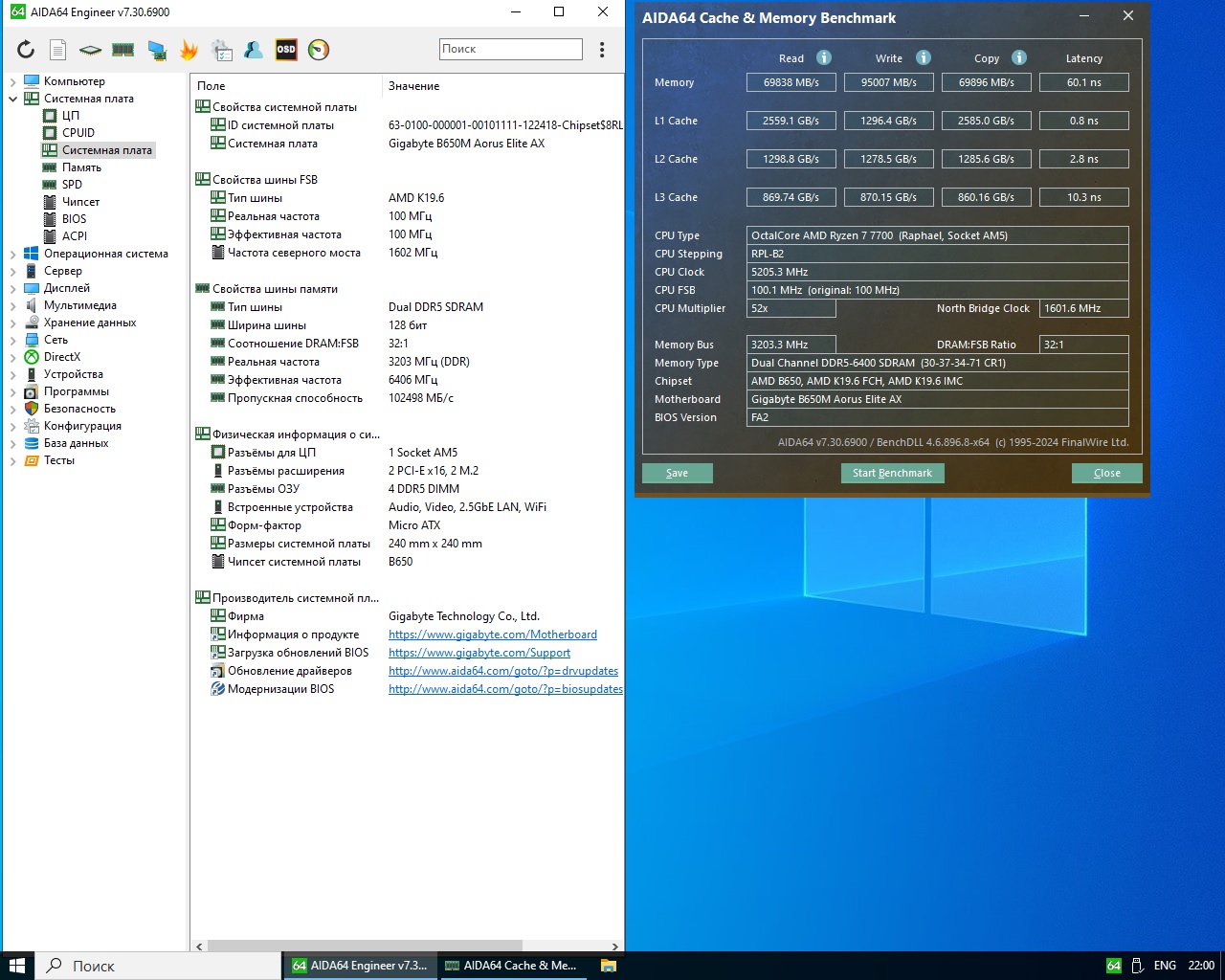1225x980 pixels.
Task: Select Устройства in the navigation tree
Action: 73,374
